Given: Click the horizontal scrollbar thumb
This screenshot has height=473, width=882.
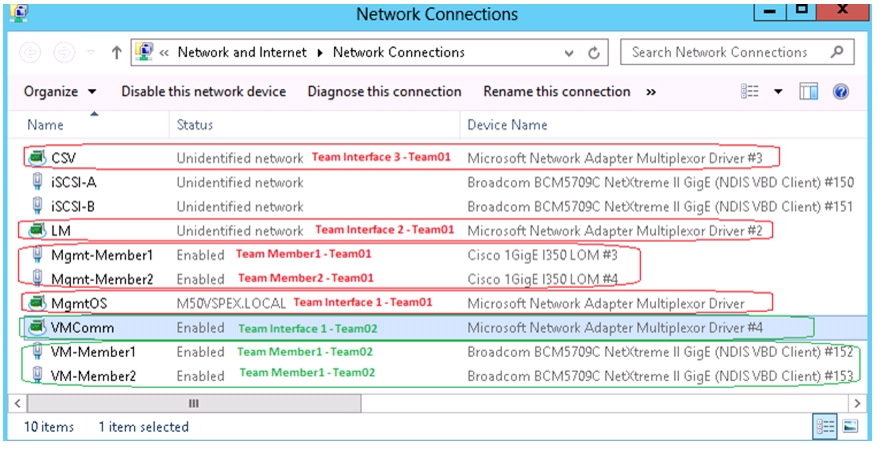Looking at the screenshot, I should [x=194, y=403].
